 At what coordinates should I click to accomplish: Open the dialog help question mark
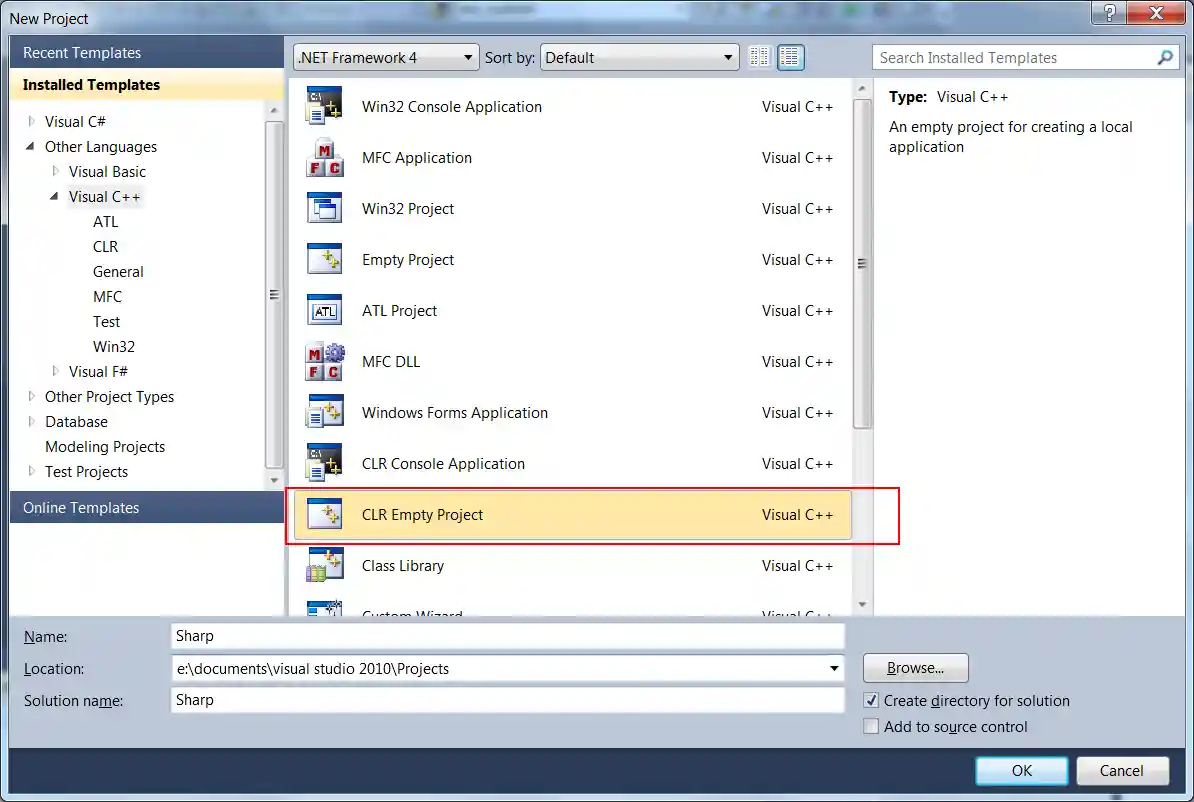pyautogui.click(x=1108, y=13)
